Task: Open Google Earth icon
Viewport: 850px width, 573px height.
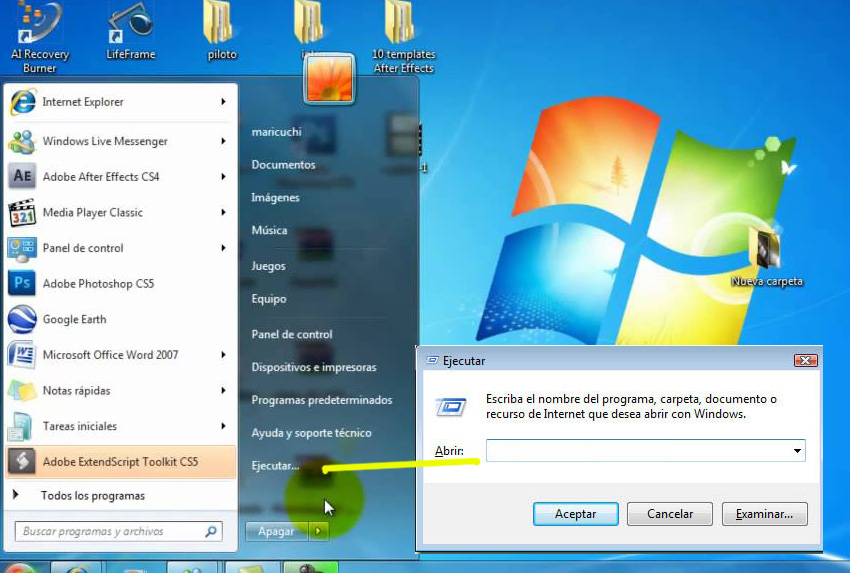Action: [x=22, y=319]
